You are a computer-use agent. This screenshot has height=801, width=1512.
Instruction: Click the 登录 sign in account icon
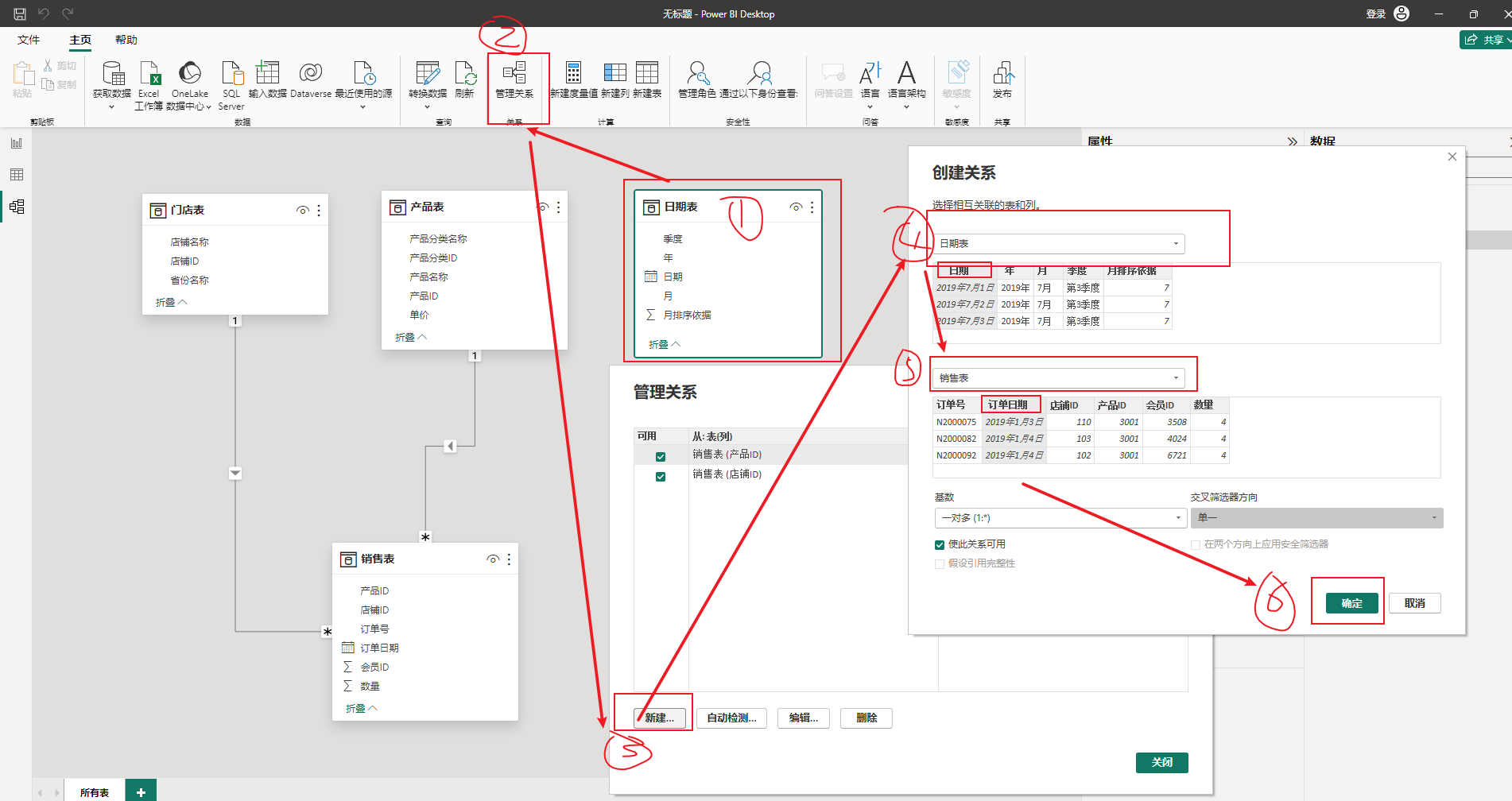coord(1402,14)
